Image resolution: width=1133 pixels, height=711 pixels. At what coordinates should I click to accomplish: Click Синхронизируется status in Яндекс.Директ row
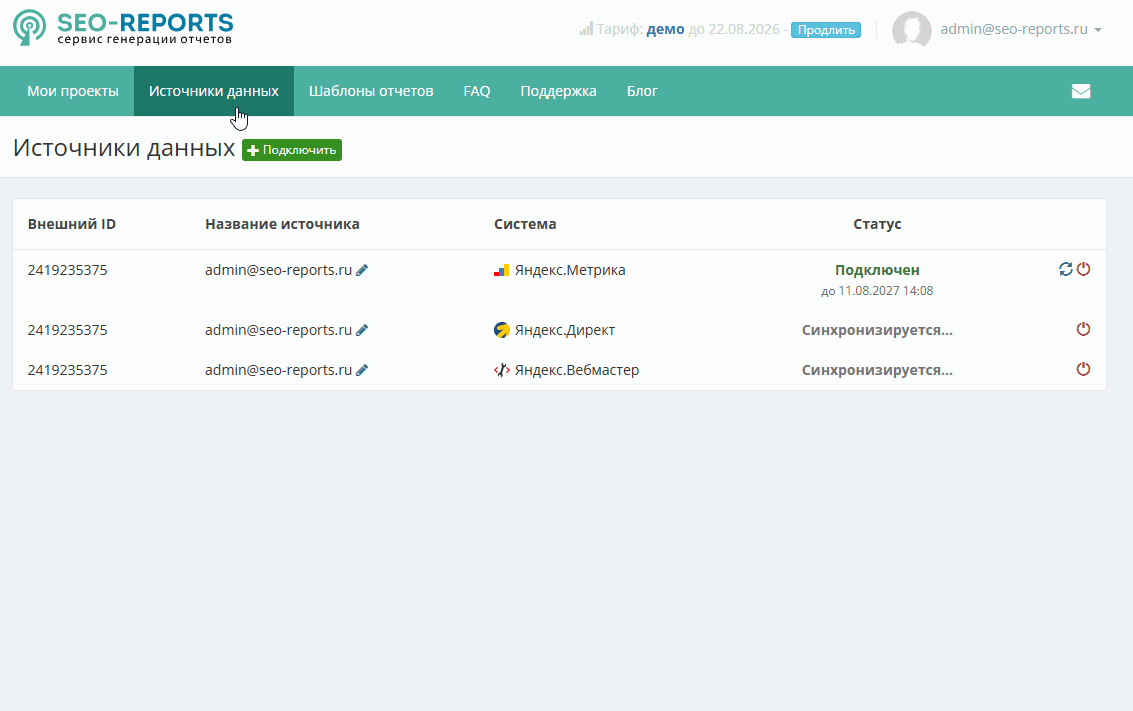(877, 330)
